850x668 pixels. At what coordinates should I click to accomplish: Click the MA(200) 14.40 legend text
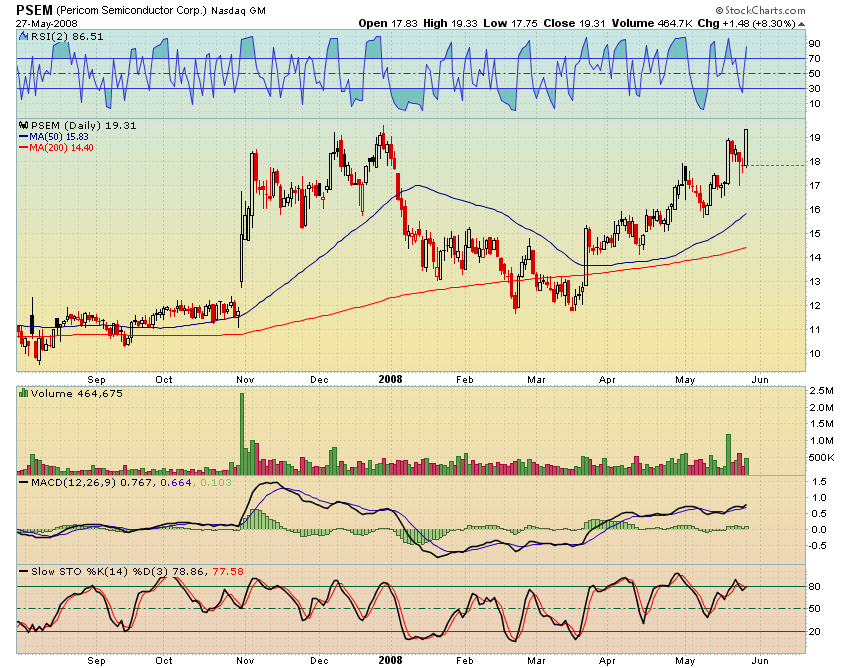click(x=61, y=147)
